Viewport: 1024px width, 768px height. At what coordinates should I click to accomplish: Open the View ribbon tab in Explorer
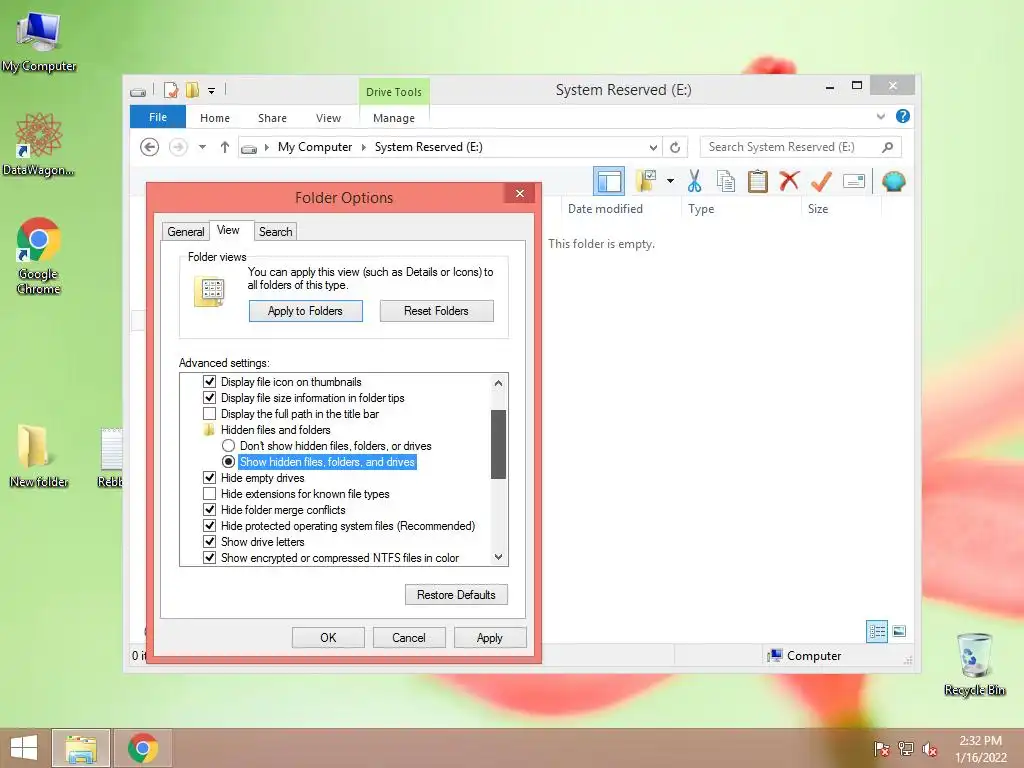[x=328, y=118]
